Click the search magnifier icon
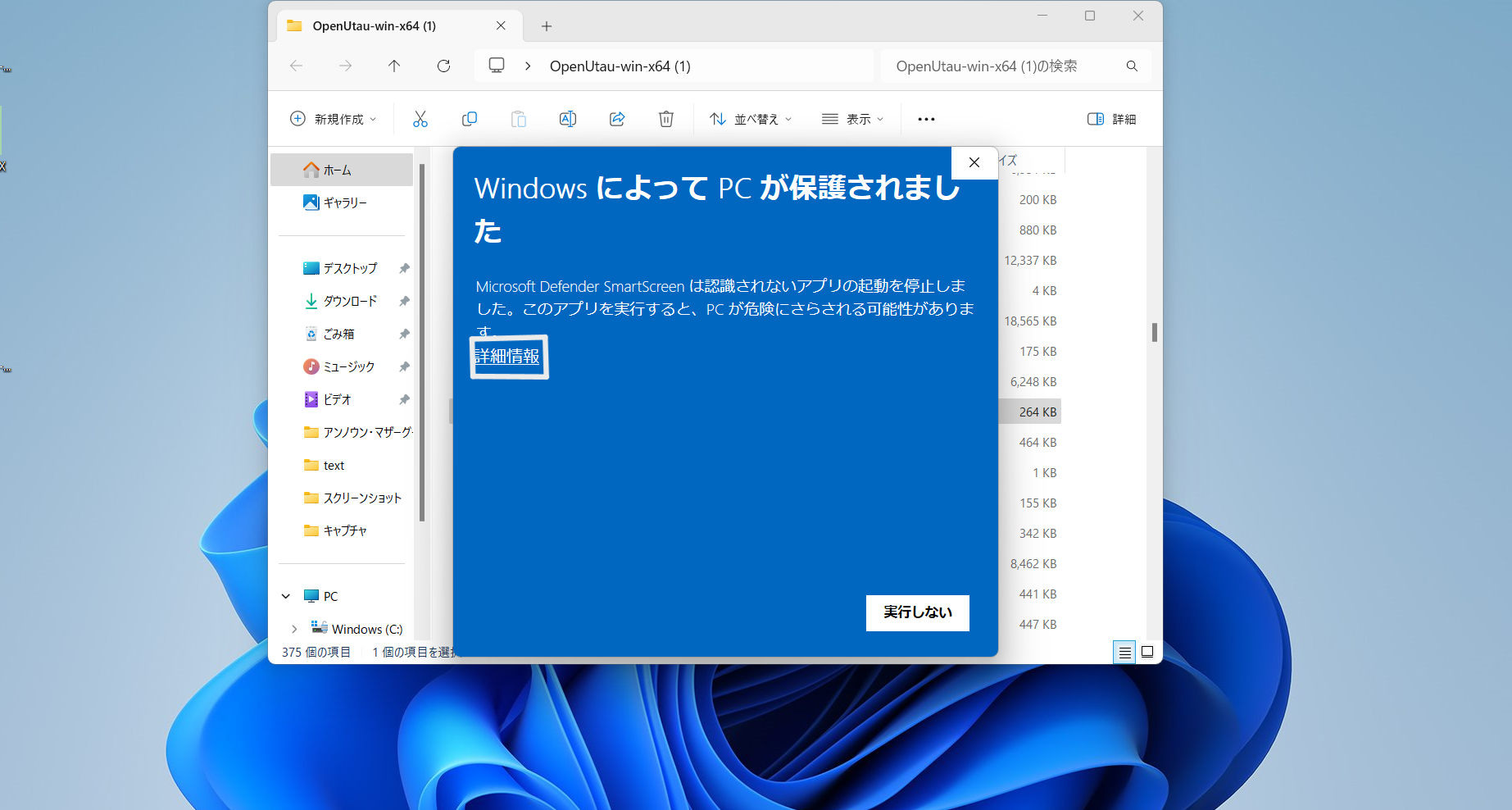Viewport: 1512px width, 810px height. (x=1132, y=66)
